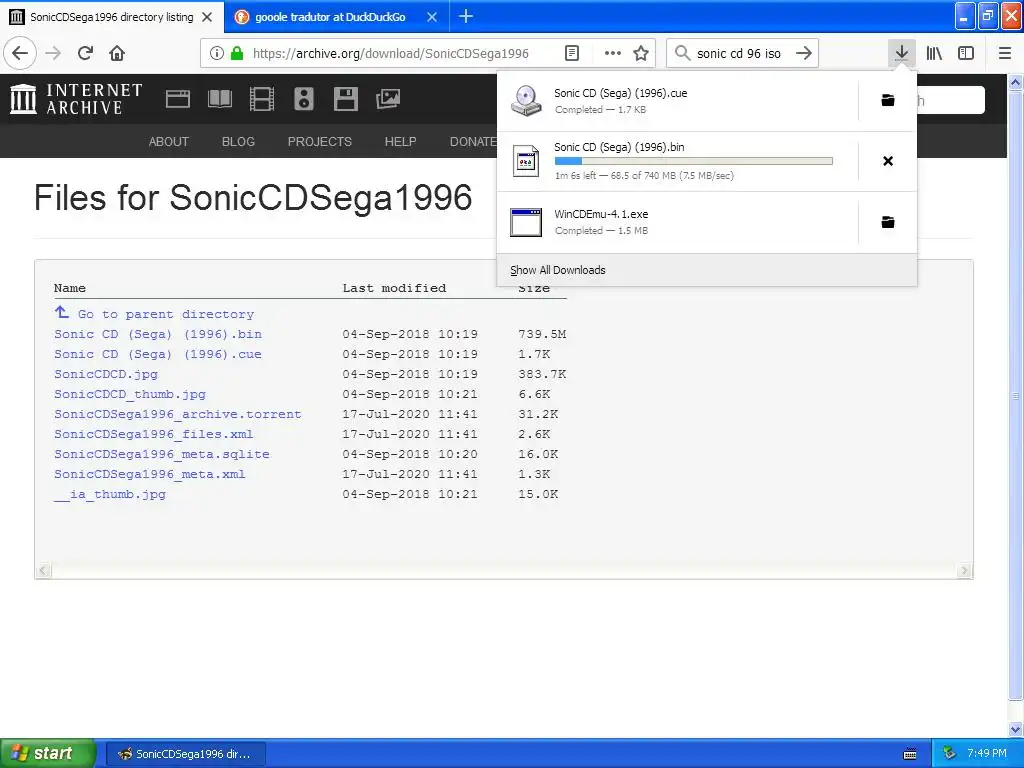Show site information via the info icon

pos(216,53)
